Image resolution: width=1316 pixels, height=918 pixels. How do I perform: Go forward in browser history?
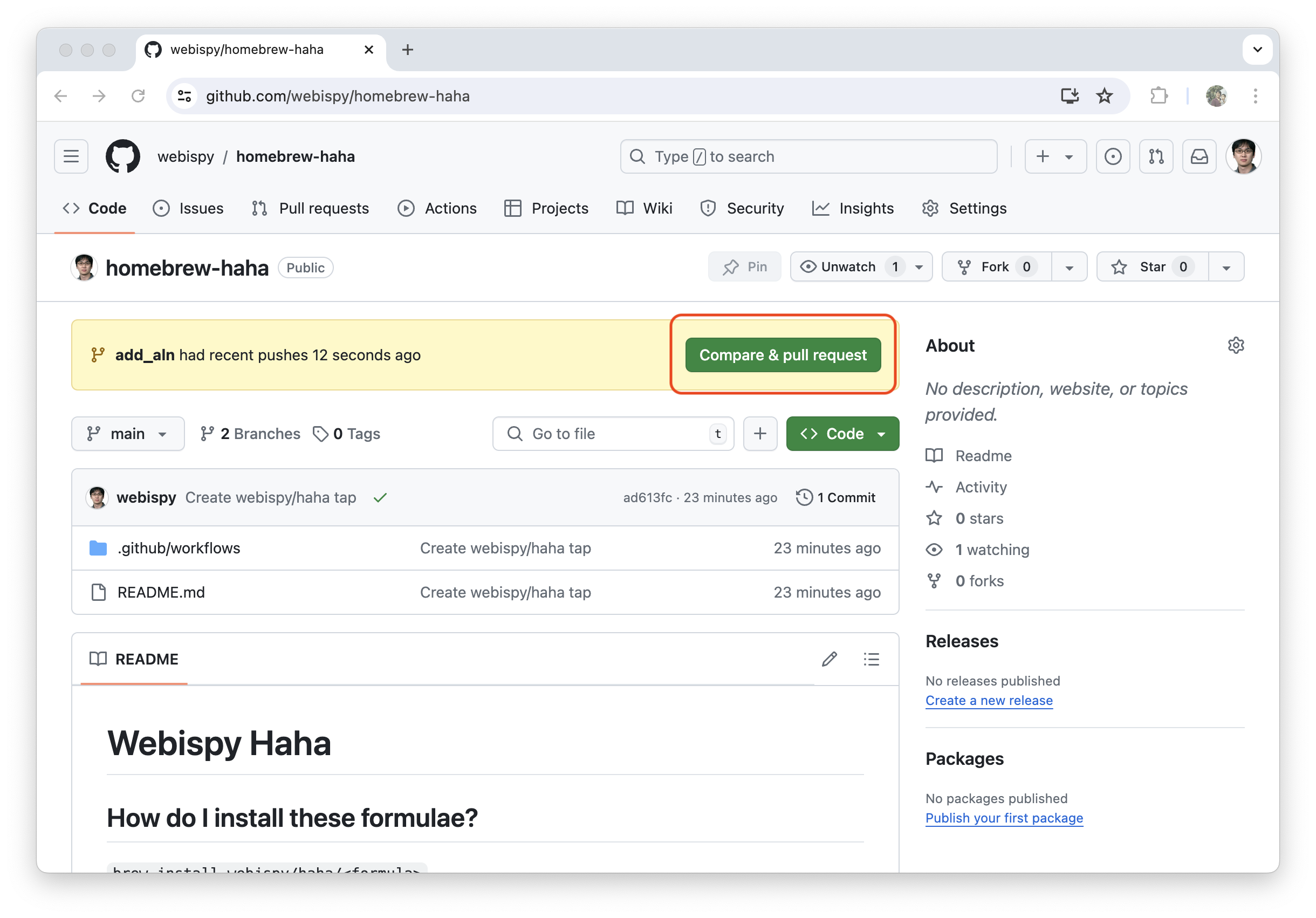click(99, 95)
